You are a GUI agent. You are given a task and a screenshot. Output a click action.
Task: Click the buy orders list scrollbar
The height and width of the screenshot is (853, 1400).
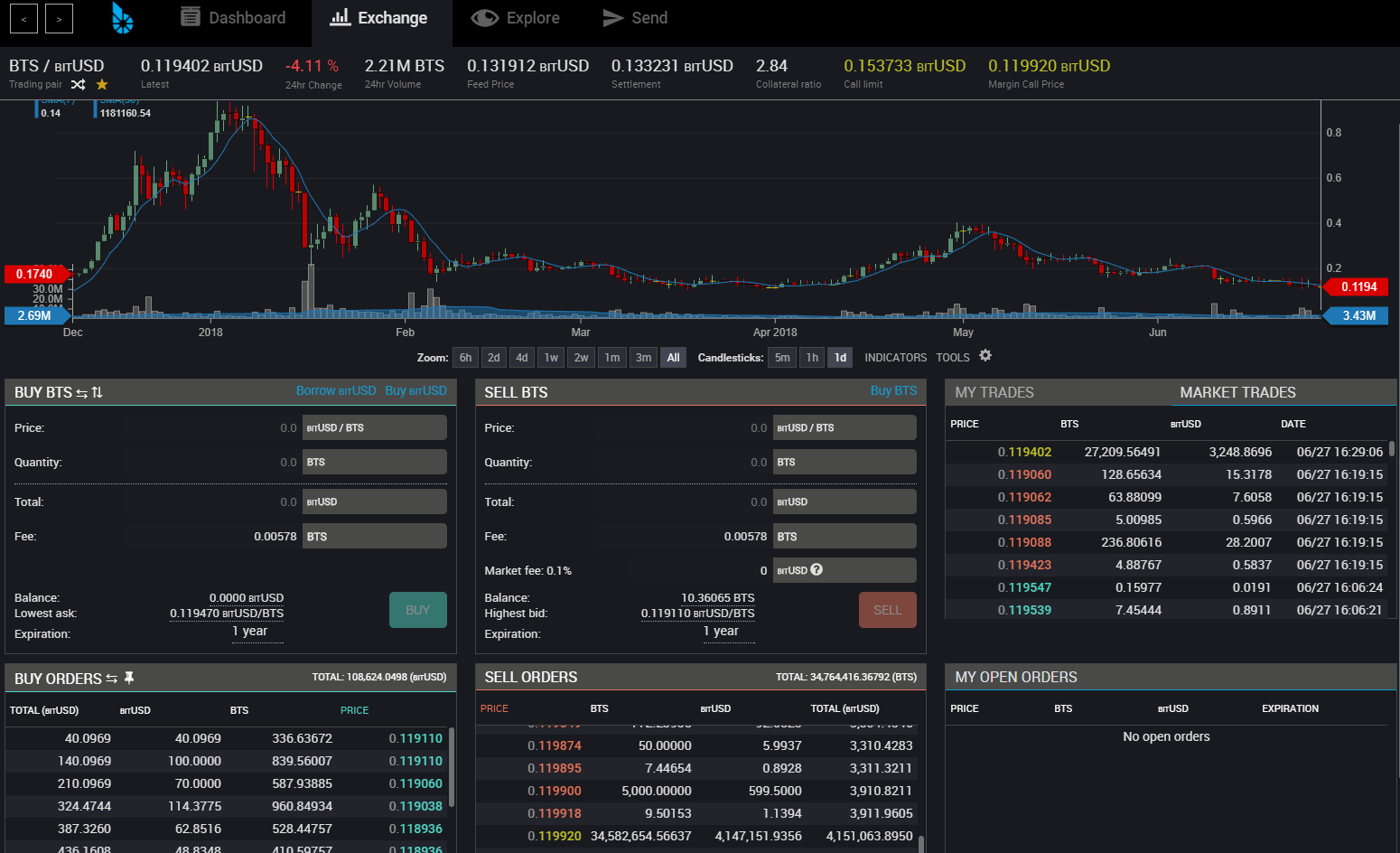tap(452, 766)
